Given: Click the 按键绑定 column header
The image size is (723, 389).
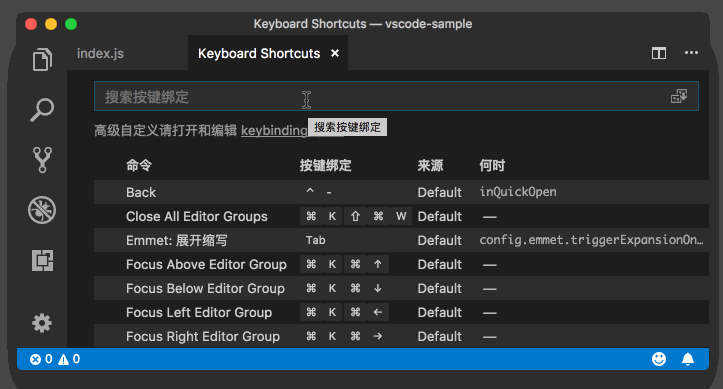Looking at the screenshot, I should pos(326,165).
